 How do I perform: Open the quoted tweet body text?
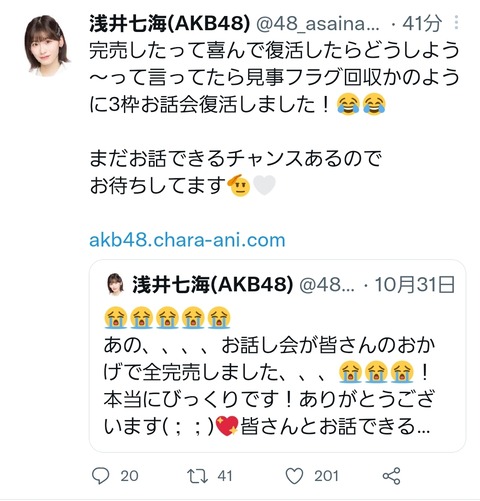click(270, 385)
